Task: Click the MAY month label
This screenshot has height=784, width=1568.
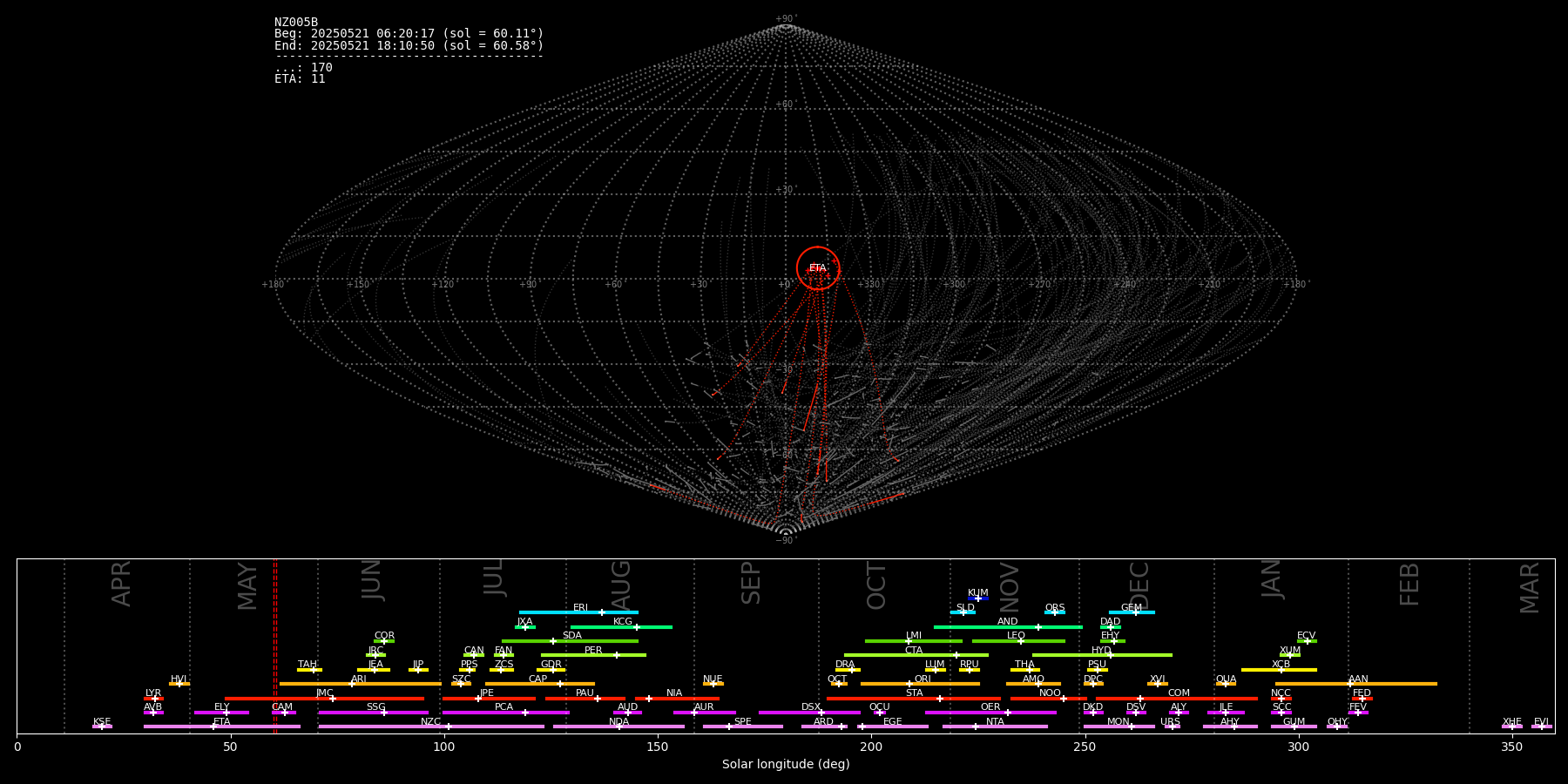Action: (x=247, y=586)
